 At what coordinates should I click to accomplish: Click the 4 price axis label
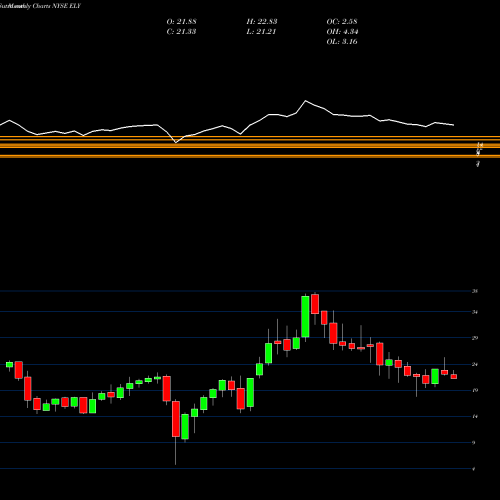click(474, 469)
